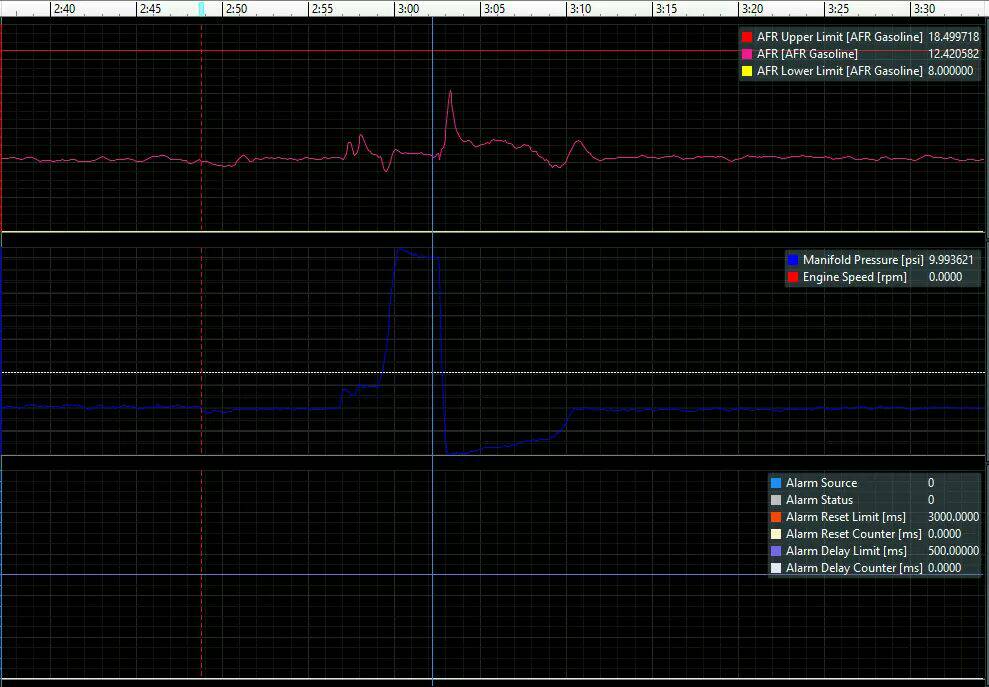The image size is (989, 687).
Task: Click the 2:40 mark on time ruler
Action: pos(65,9)
